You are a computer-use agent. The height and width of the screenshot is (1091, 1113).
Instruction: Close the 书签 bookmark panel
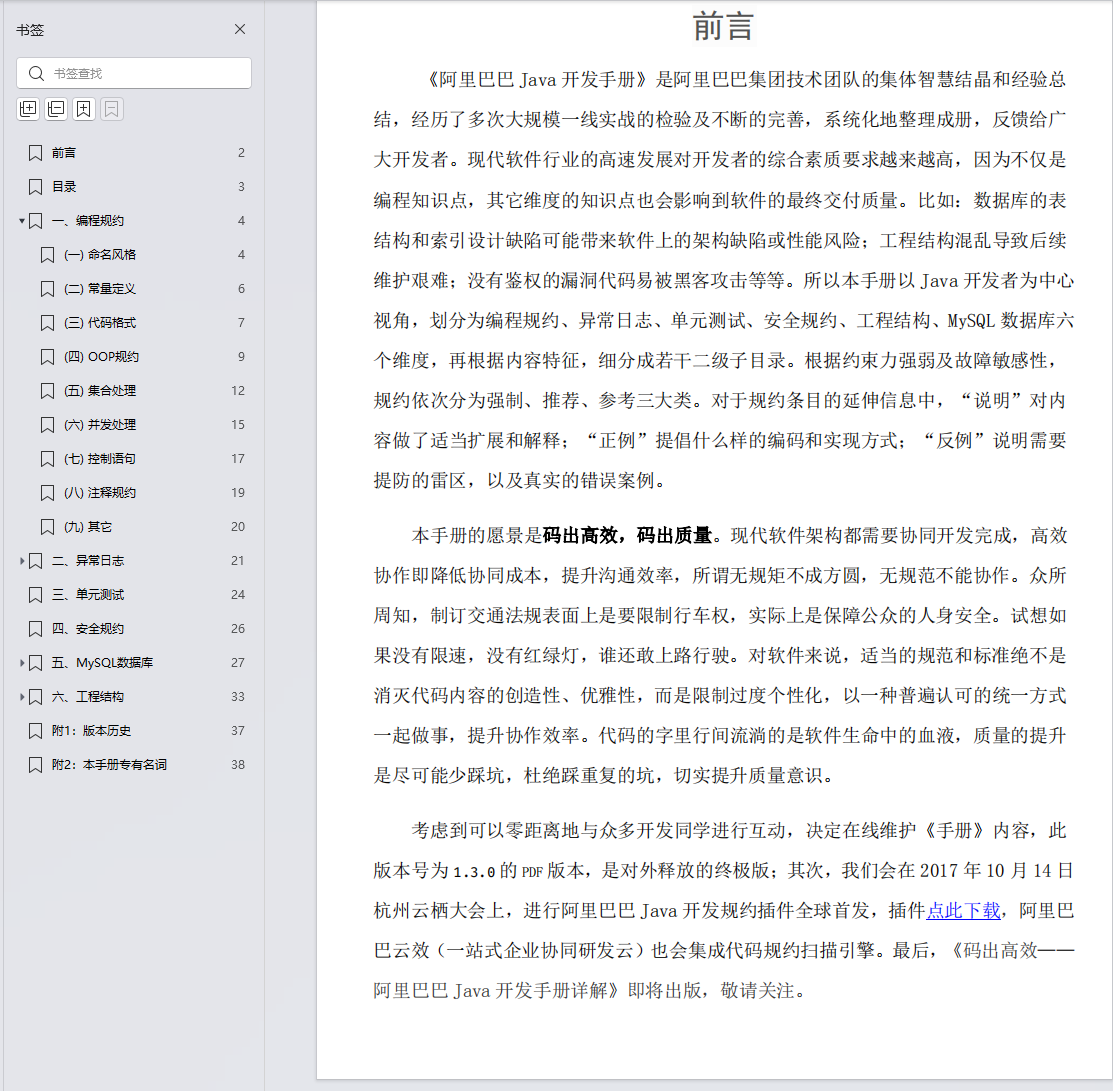240,29
